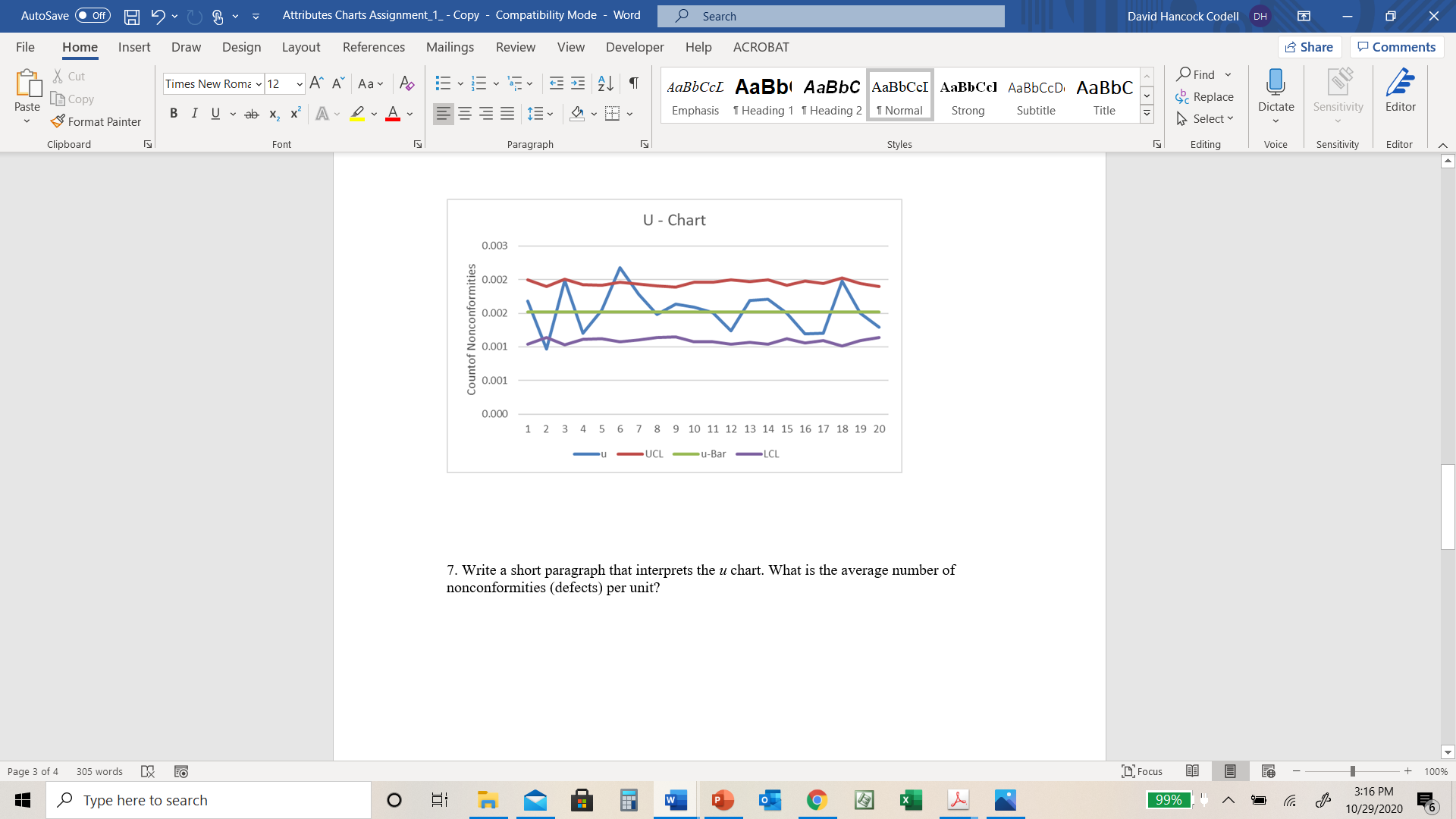Center align the paragraph text
Viewport: 1456px width, 819px height.
click(x=465, y=114)
